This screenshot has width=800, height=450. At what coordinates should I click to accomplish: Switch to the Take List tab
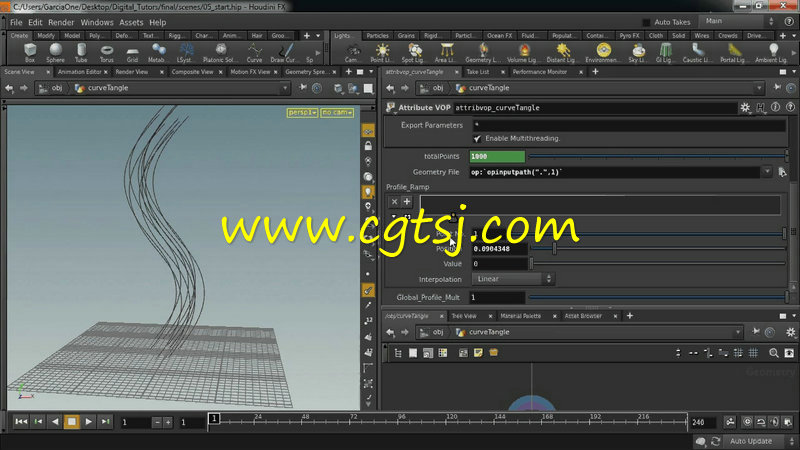click(x=478, y=72)
